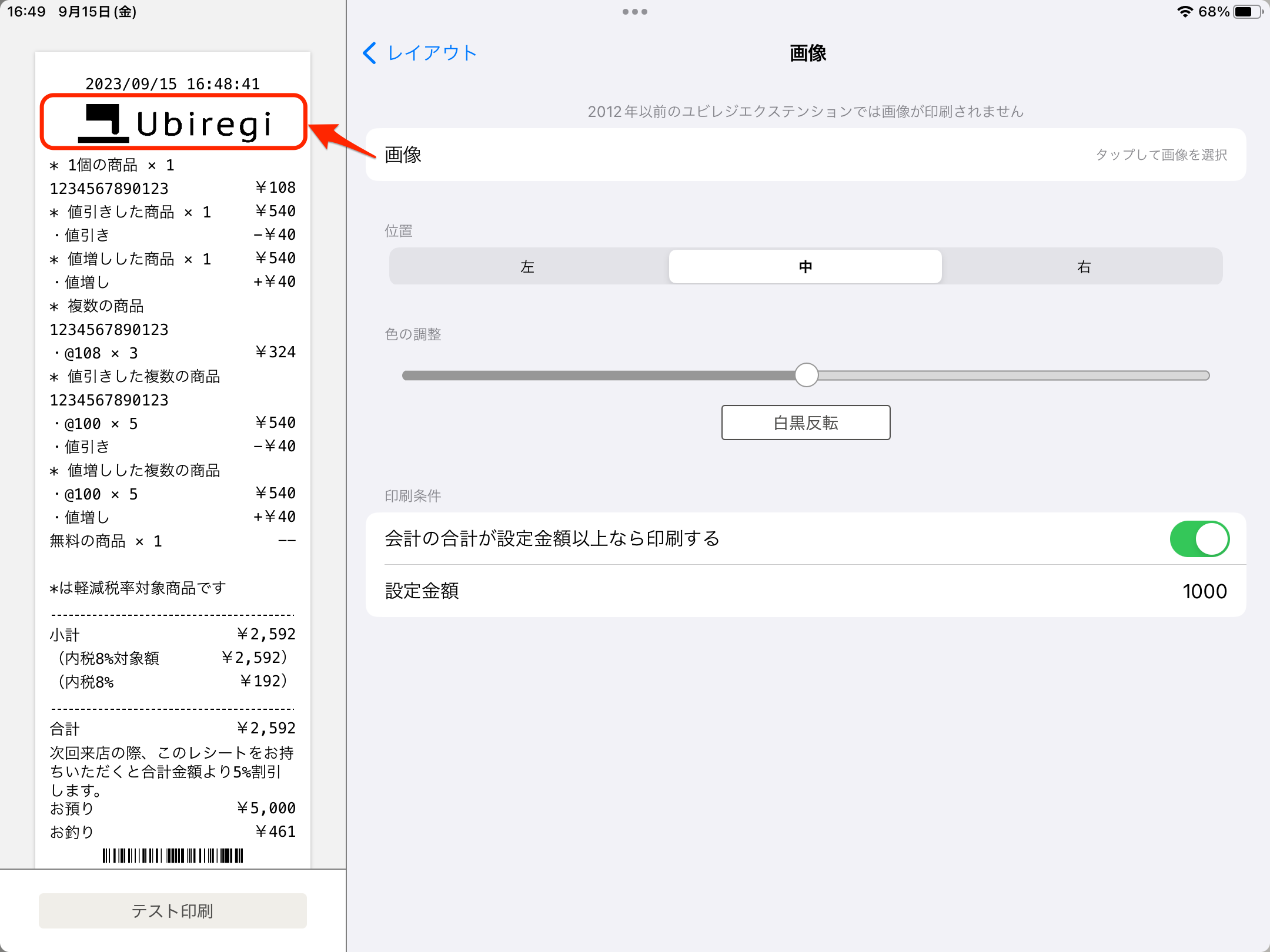Tap the 画像 page title
Image resolution: width=1270 pixels, height=952 pixels.
808,53
